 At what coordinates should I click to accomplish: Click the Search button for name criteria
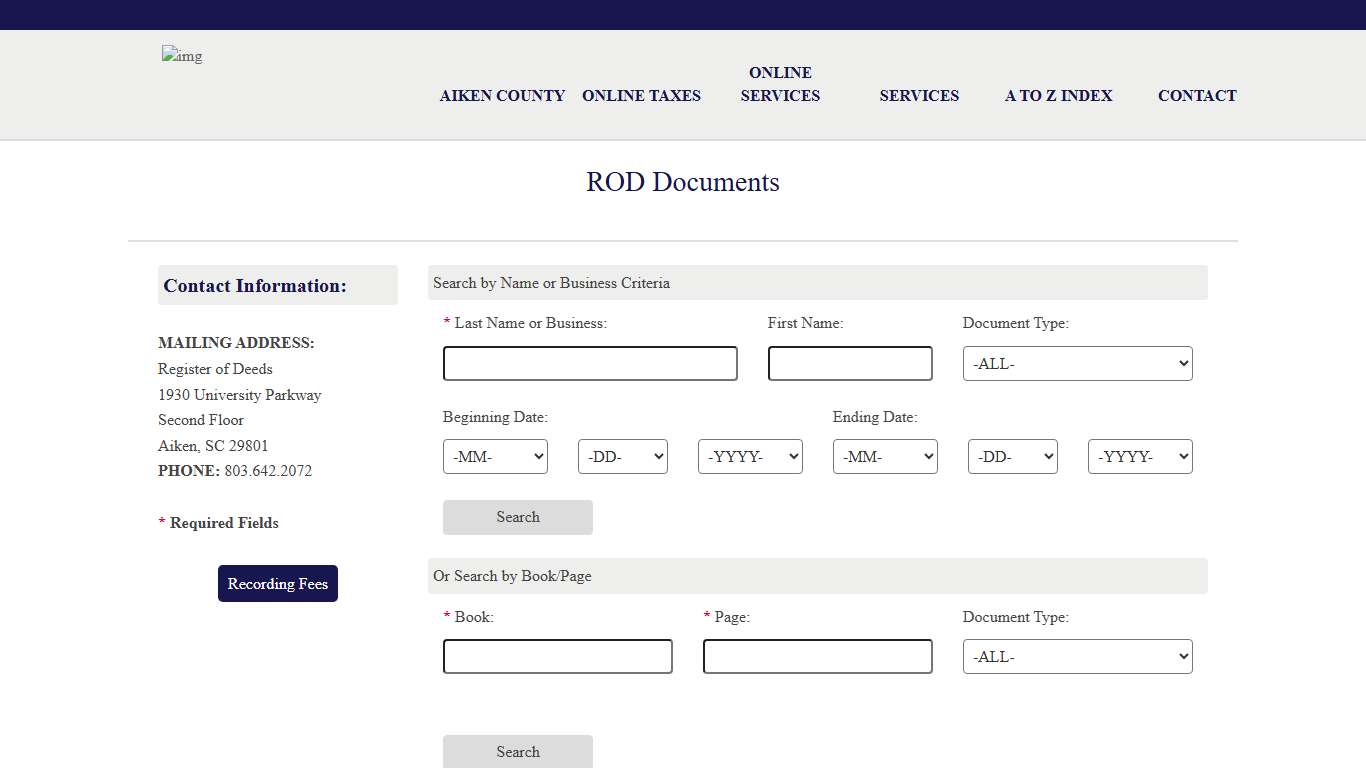coord(517,517)
